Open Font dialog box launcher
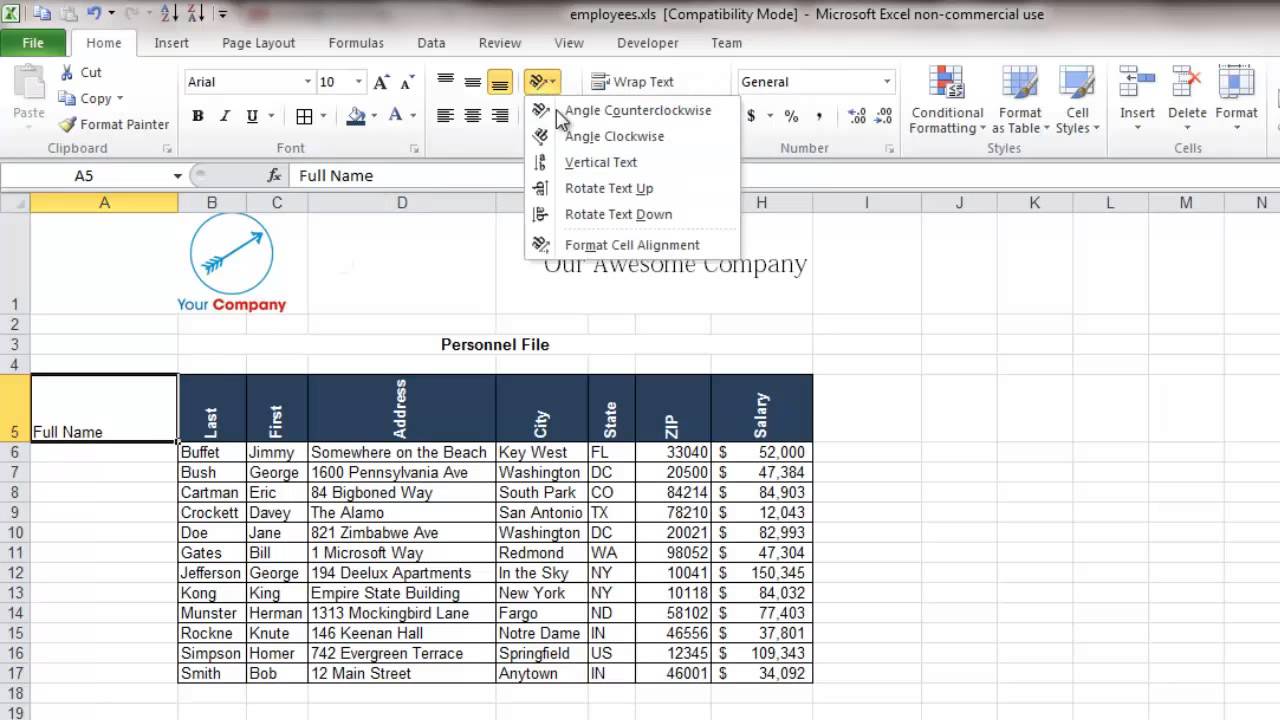Screen dimensions: 1280x720 coord(414,149)
